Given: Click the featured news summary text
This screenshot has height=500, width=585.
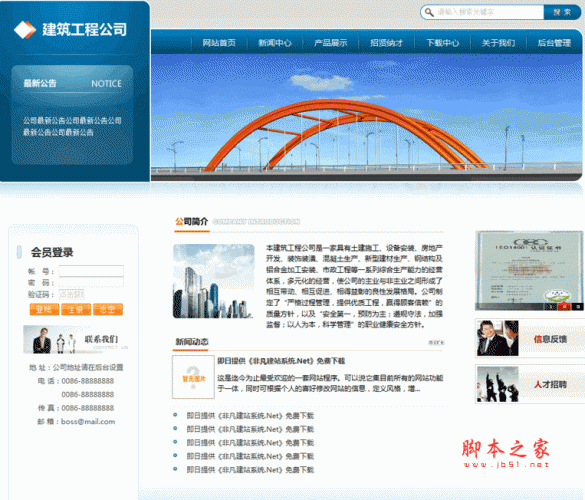Looking at the screenshot, I should coord(330,384).
